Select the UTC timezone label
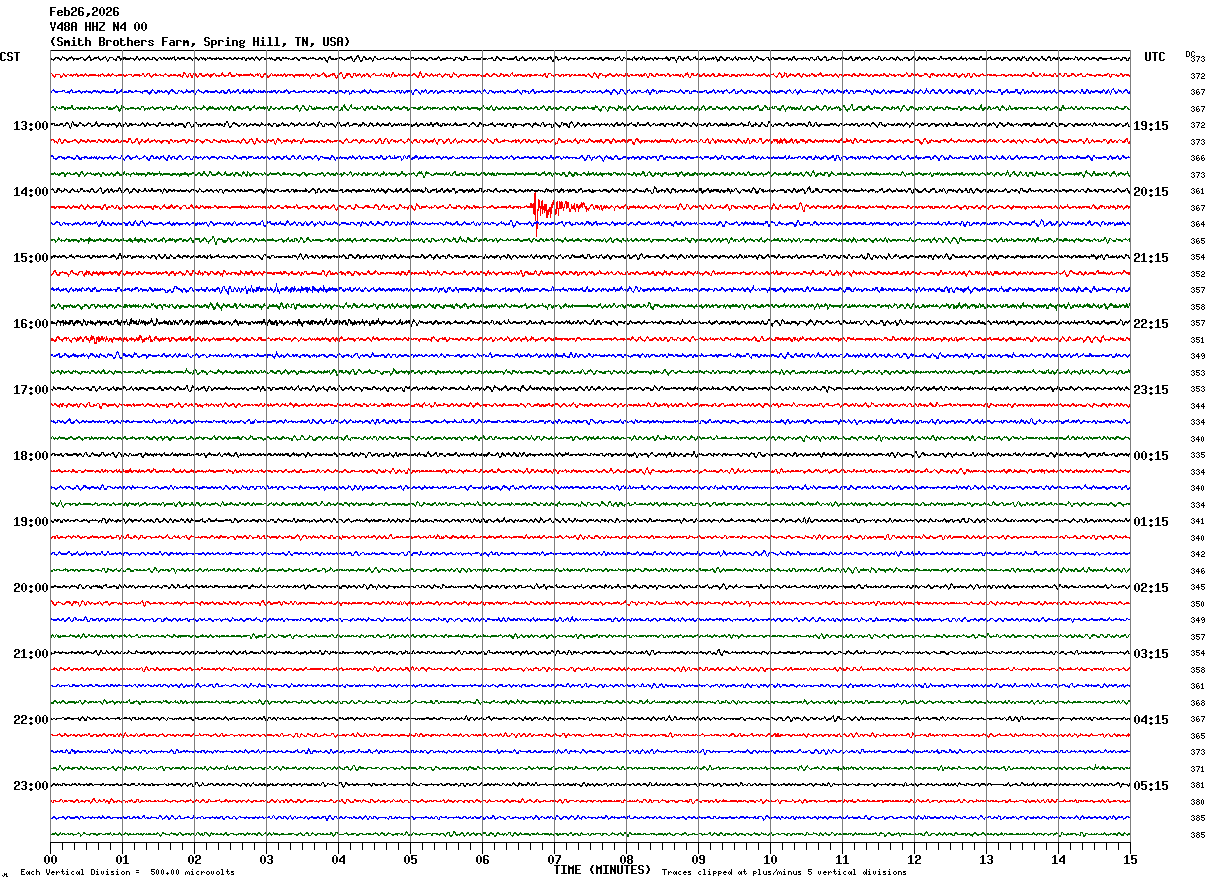 1154,57
